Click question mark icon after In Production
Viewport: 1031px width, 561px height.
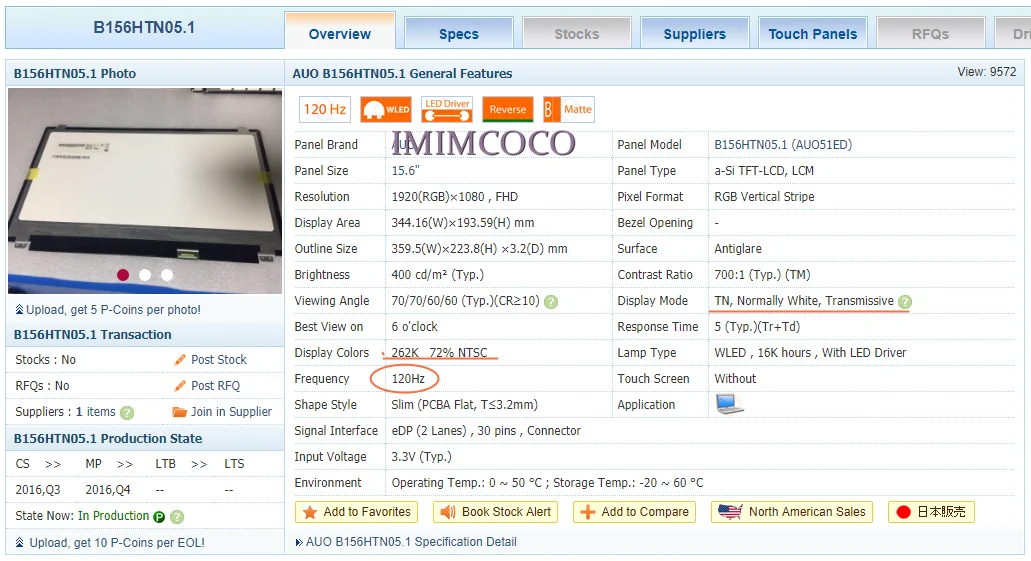pyautogui.click(x=177, y=517)
